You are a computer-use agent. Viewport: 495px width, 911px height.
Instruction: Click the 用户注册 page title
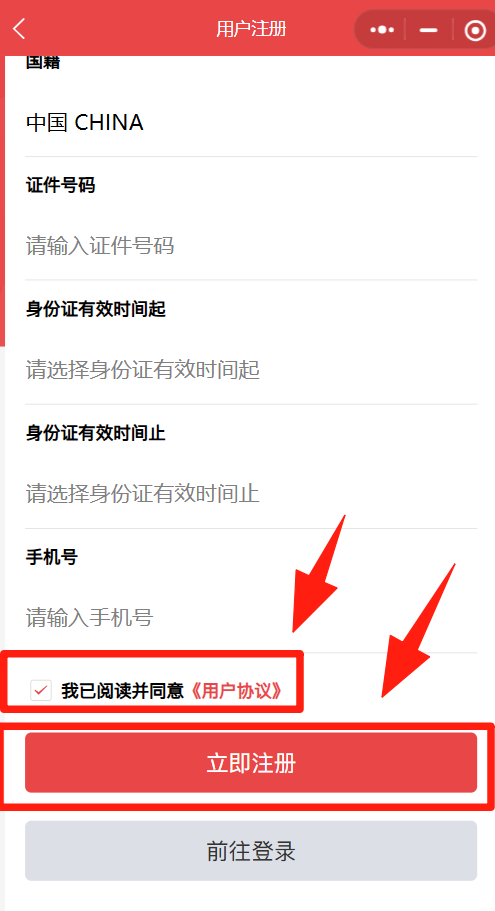[x=251, y=28]
